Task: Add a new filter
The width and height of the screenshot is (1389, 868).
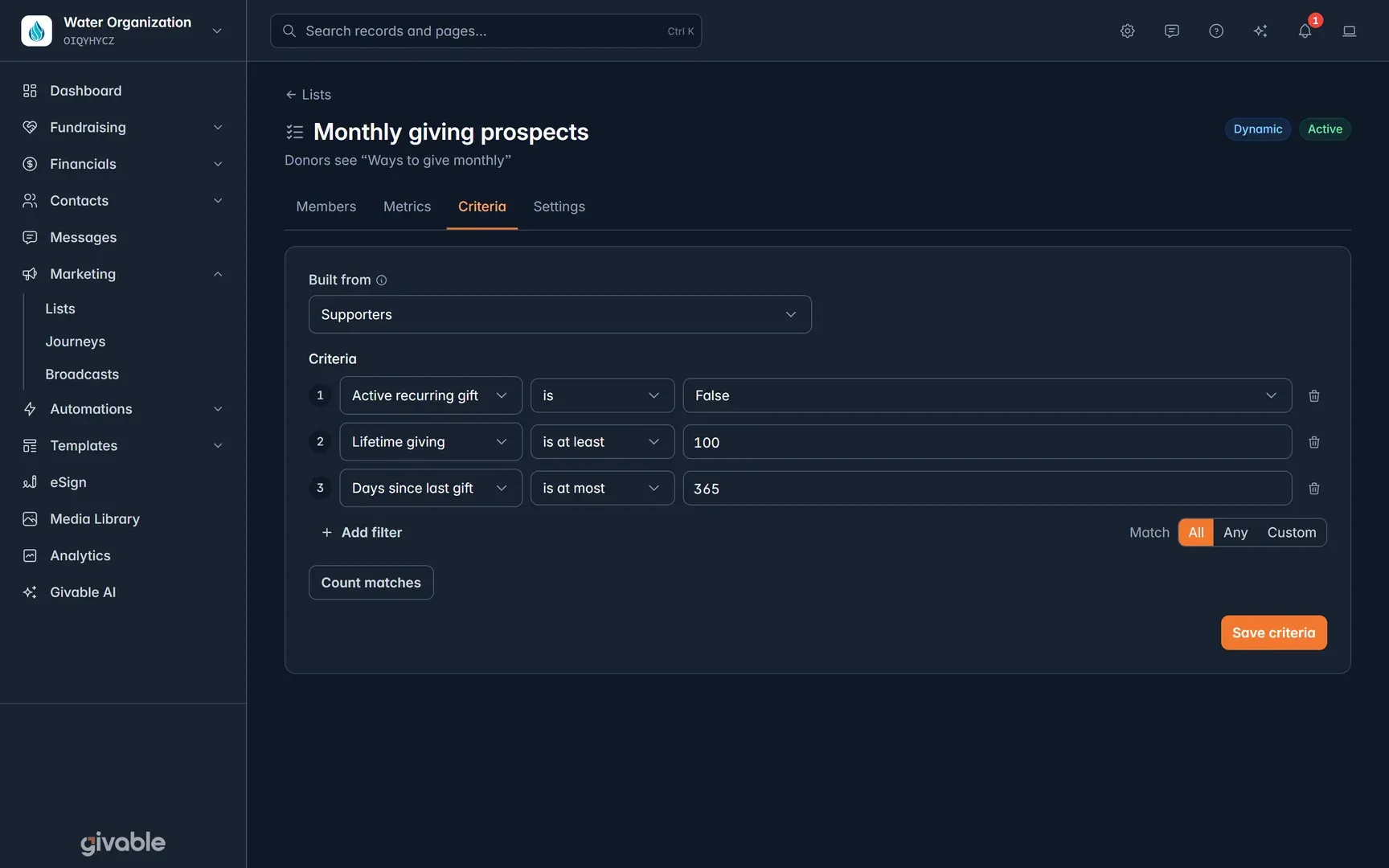Action: pyautogui.click(x=362, y=532)
